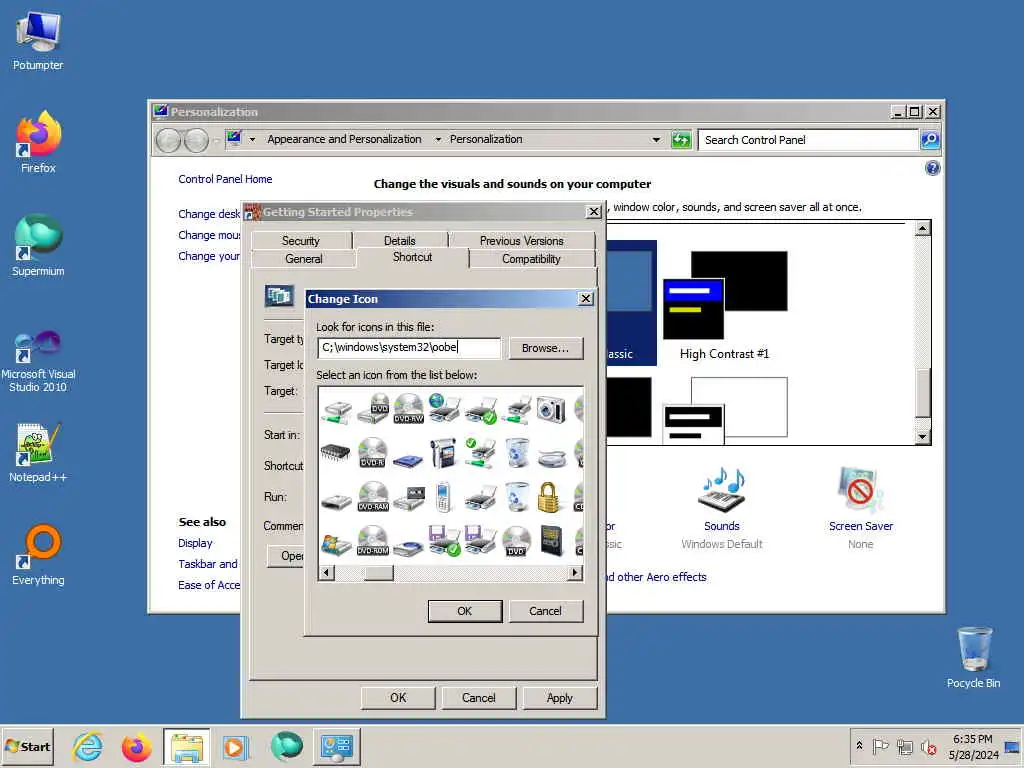
Task: Open Internet Explorer from the taskbar
Action: 88,746
